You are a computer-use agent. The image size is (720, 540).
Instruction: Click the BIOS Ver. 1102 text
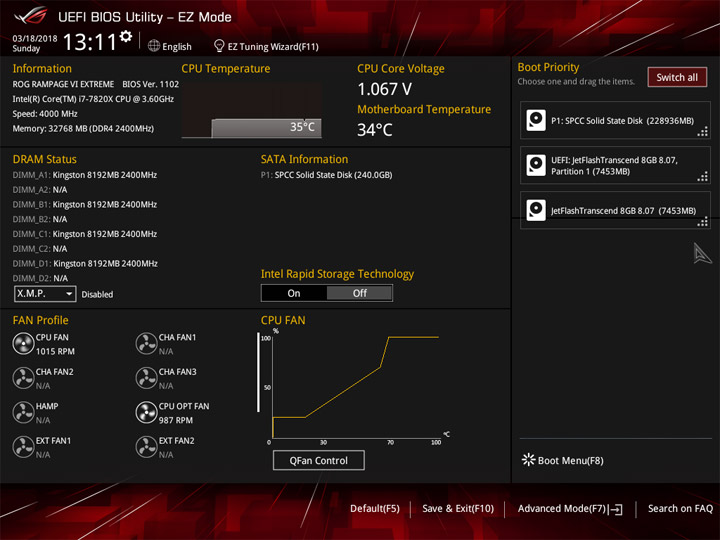[151, 84]
